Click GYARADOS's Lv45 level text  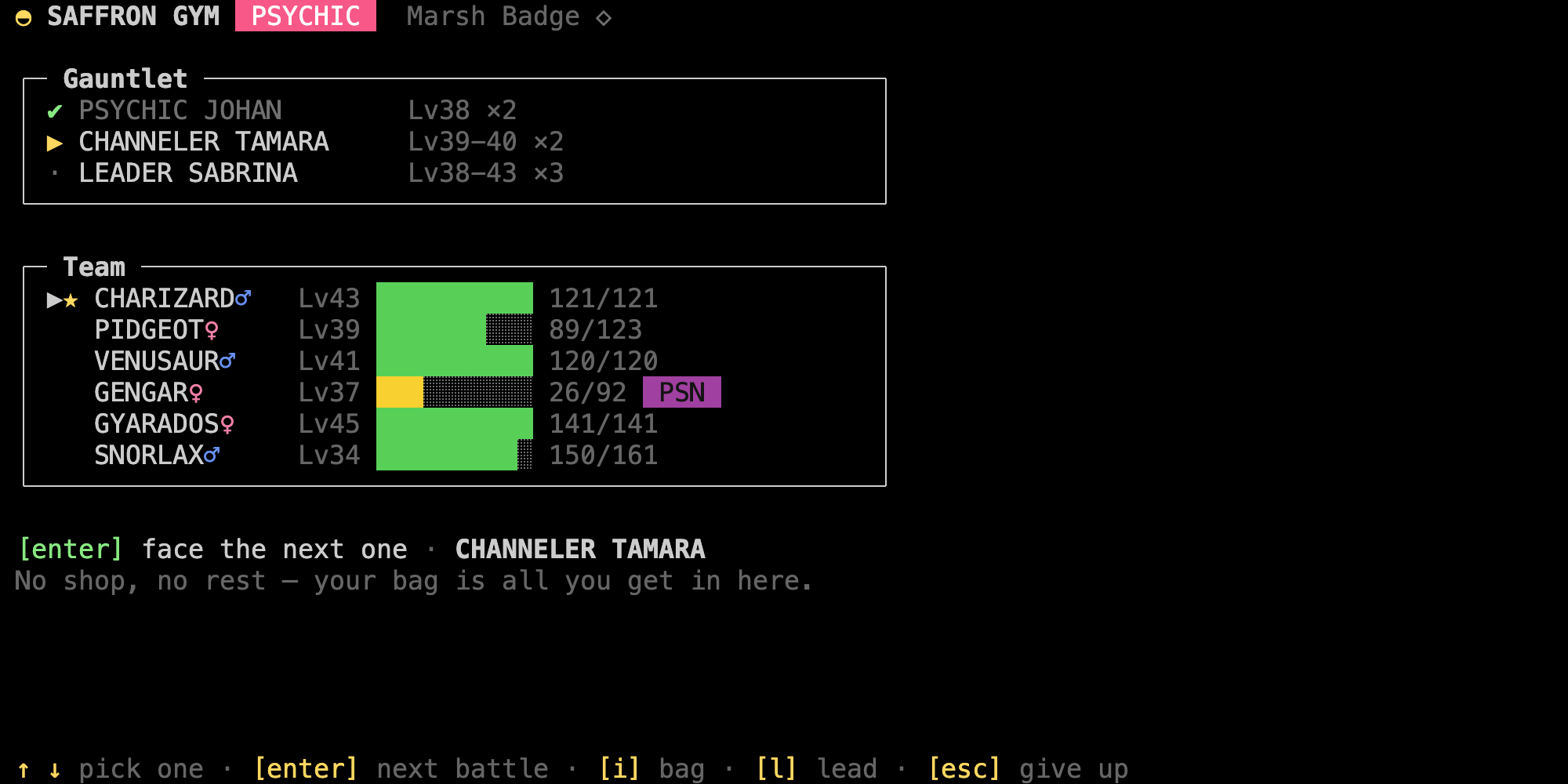tap(329, 424)
